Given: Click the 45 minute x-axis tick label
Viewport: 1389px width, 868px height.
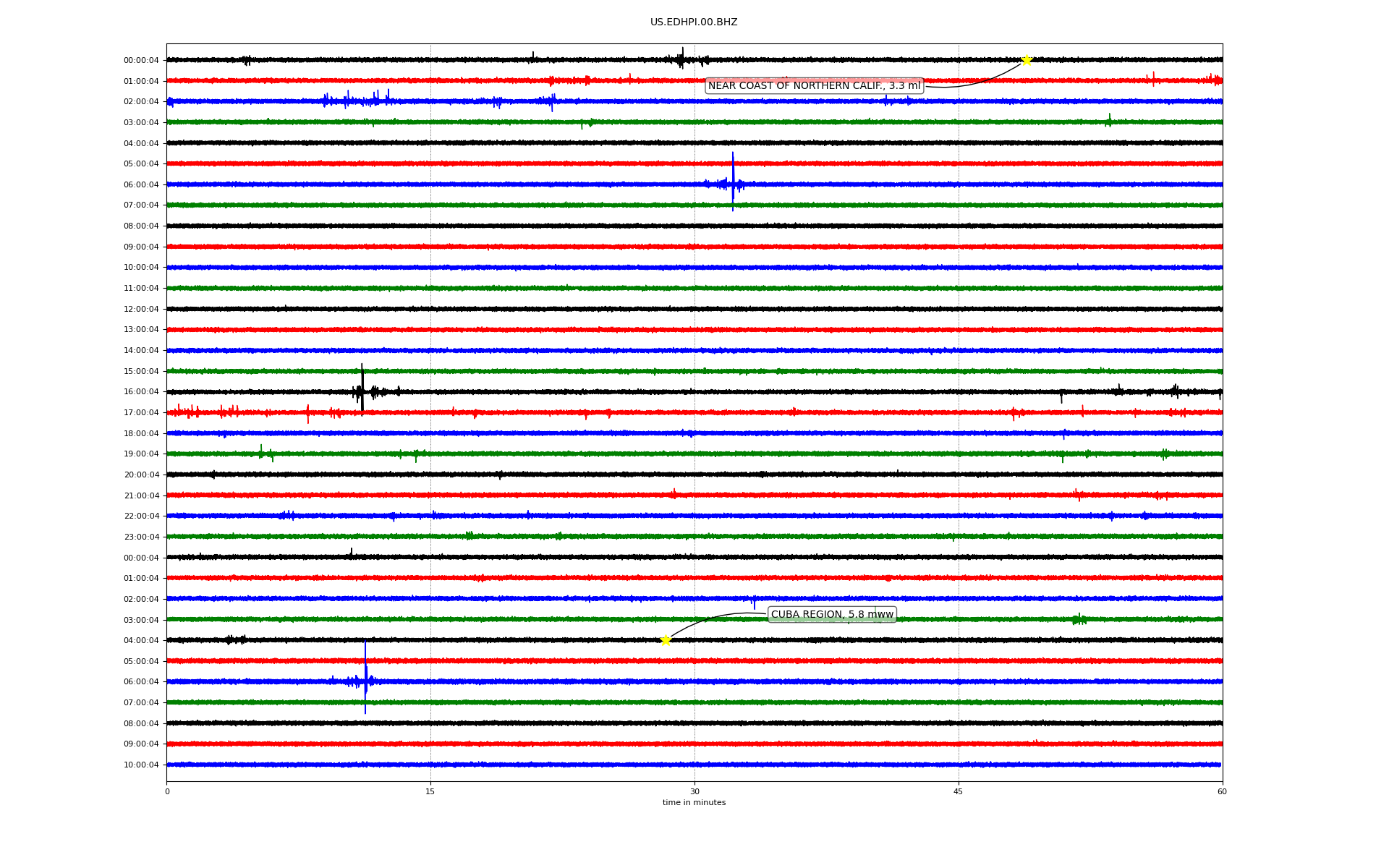Looking at the screenshot, I should tap(959, 791).
